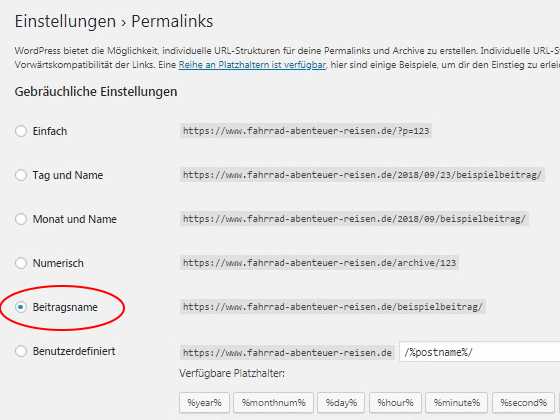Insert the %year% placeholder tag

(204, 402)
